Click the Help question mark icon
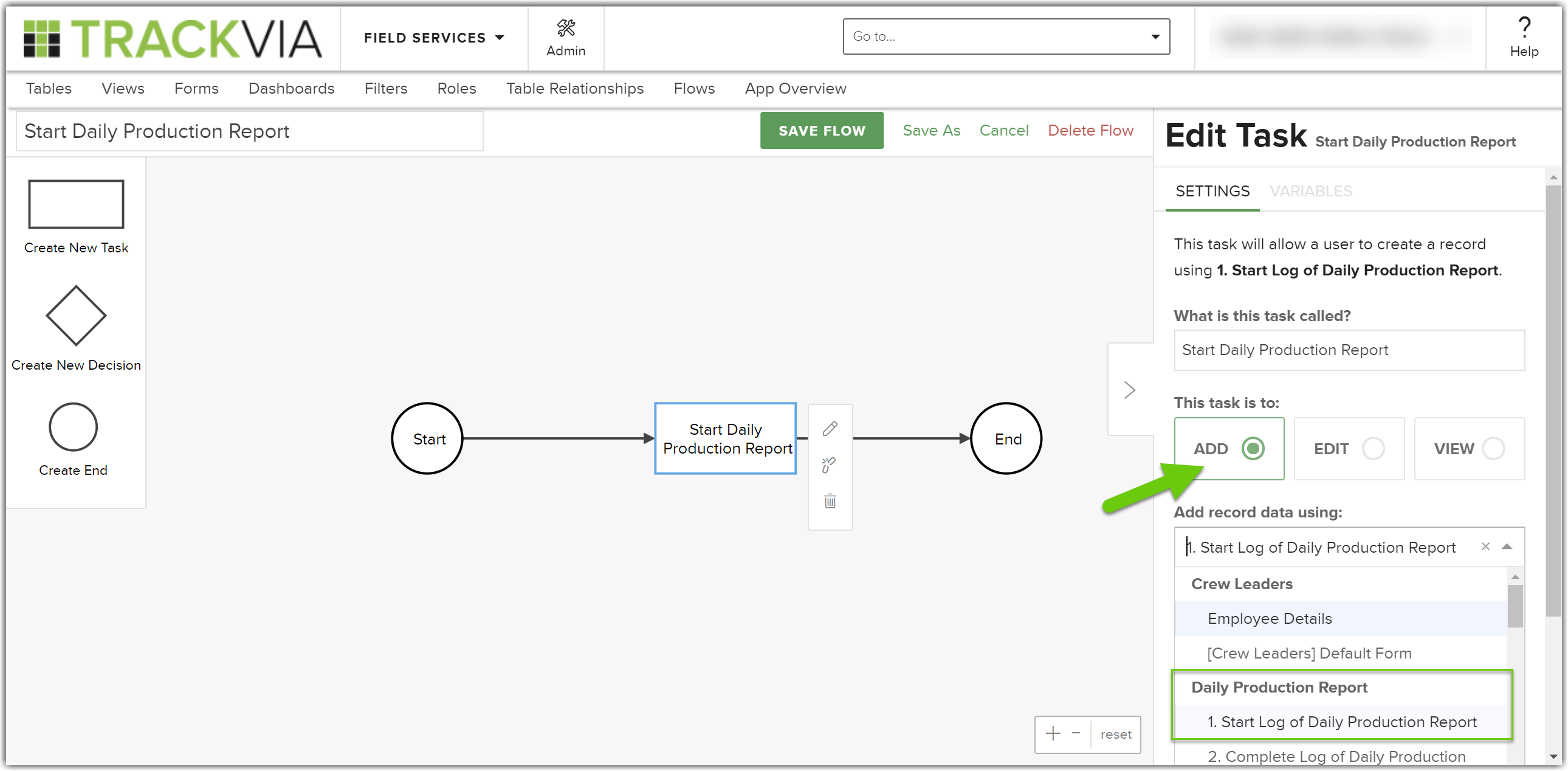 pos(1524,27)
